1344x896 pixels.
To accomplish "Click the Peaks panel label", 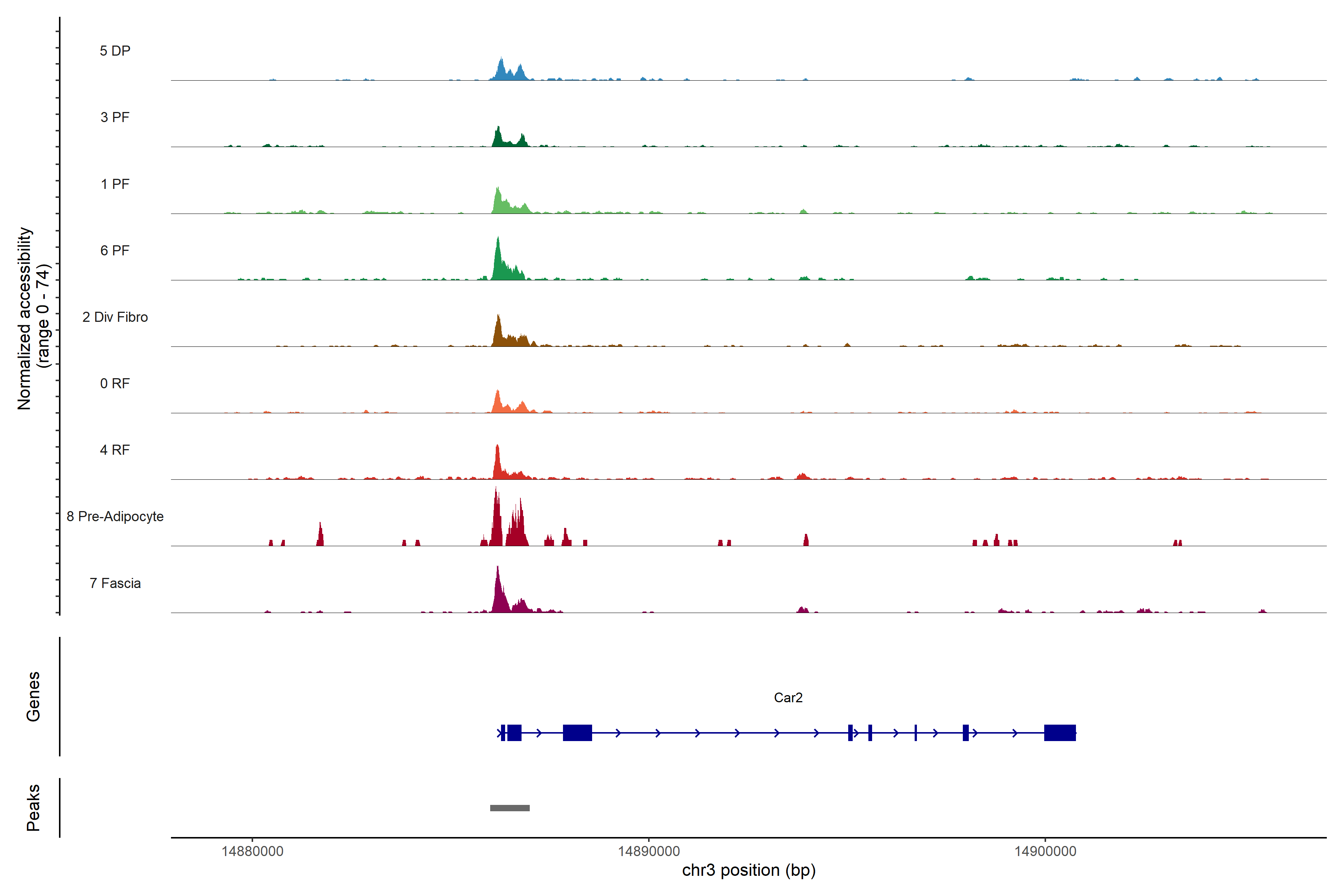I will click(33, 808).
